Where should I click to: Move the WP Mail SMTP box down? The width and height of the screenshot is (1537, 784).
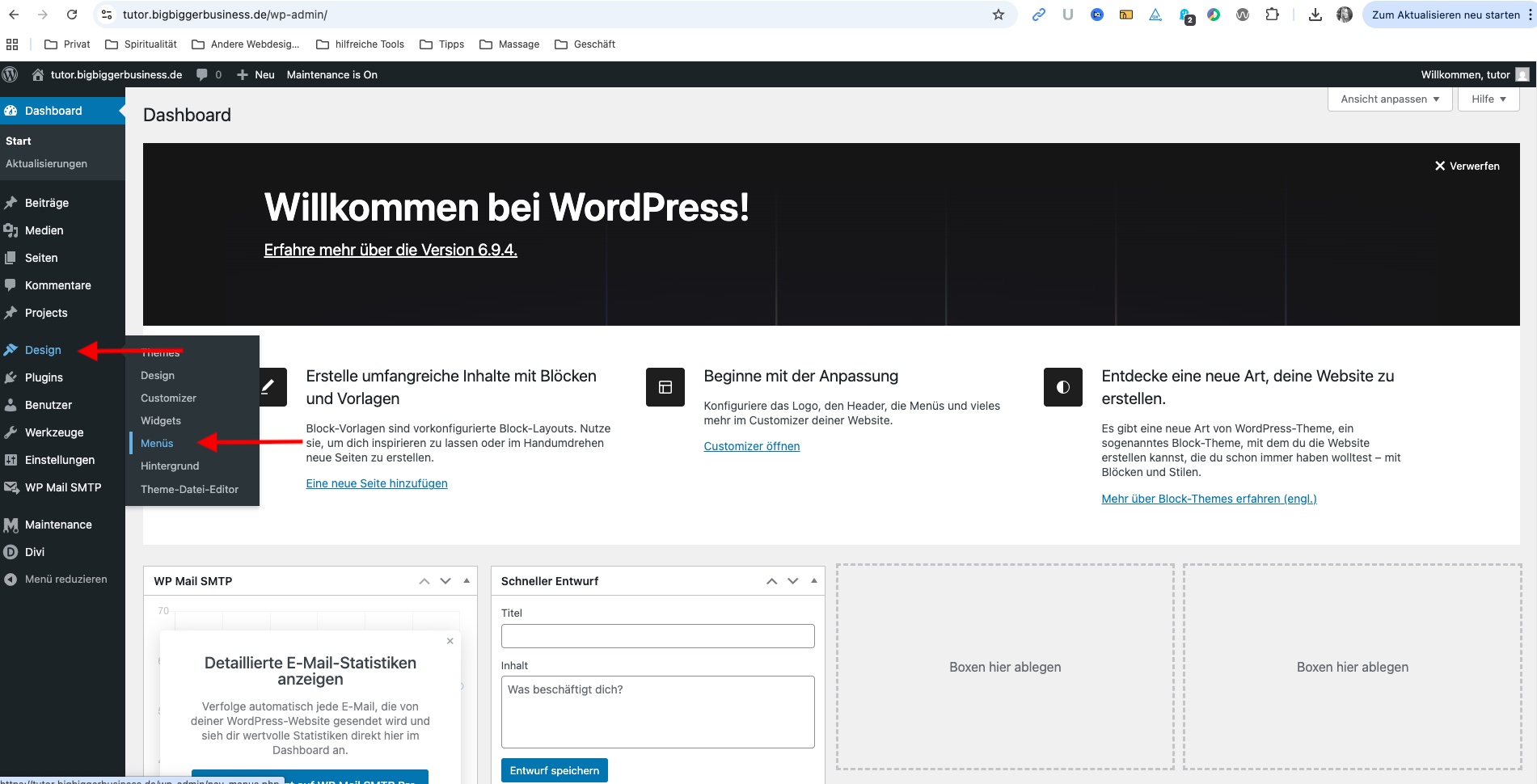tap(445, 581)
